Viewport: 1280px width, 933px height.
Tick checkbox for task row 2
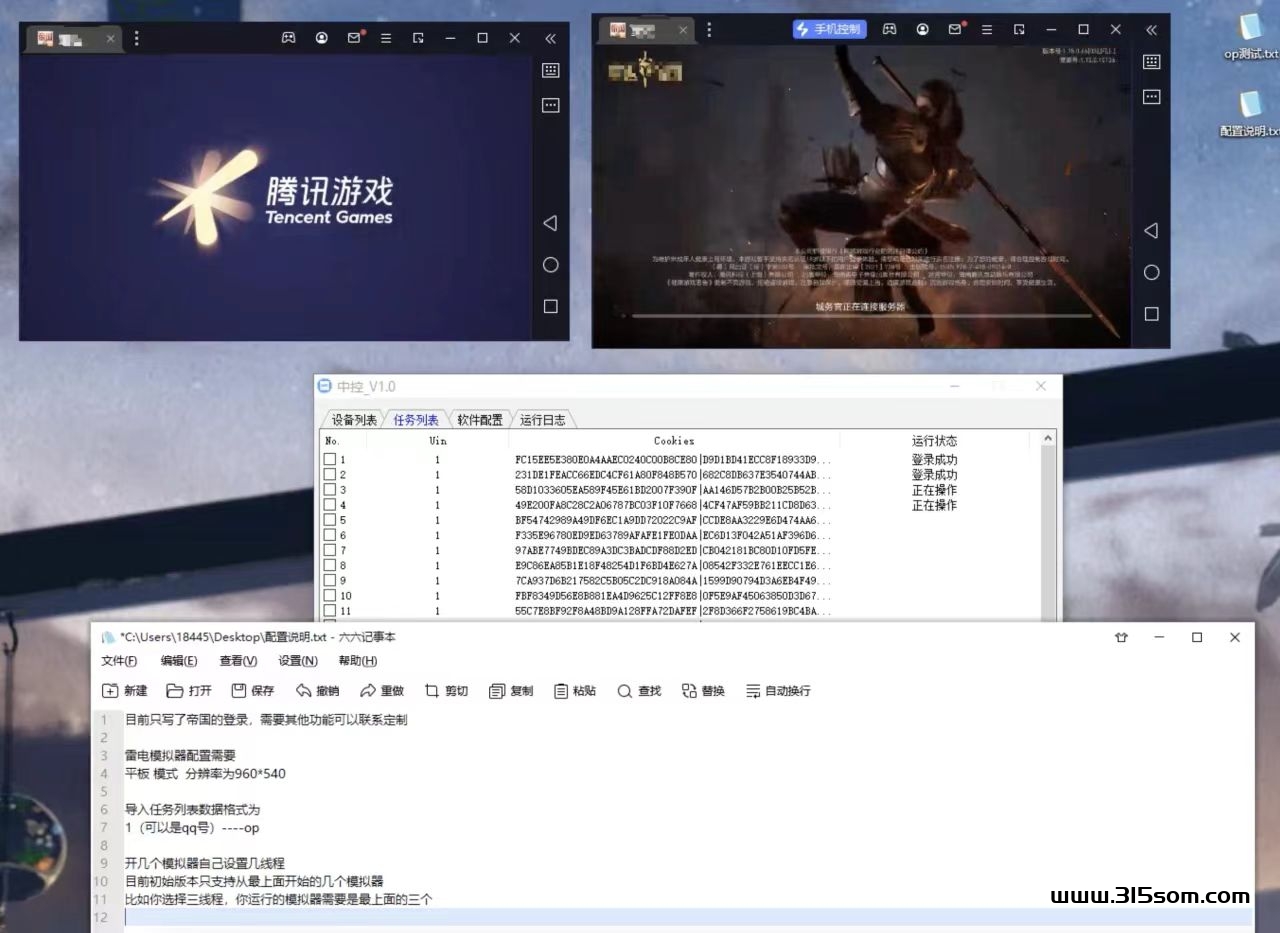coord(329,475)
